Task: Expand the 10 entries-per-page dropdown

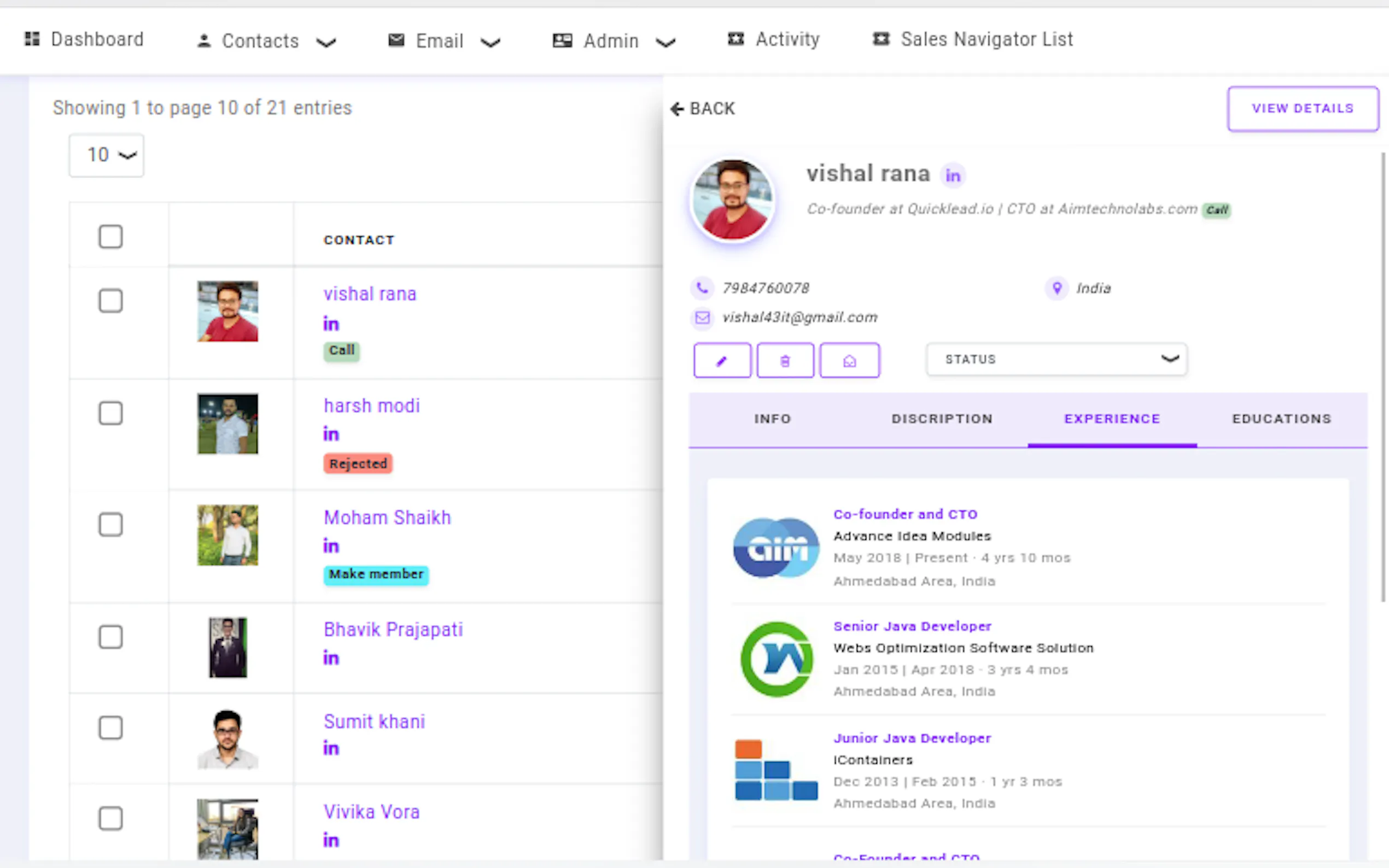Action: pyautogui.click(x=107, y=155)
